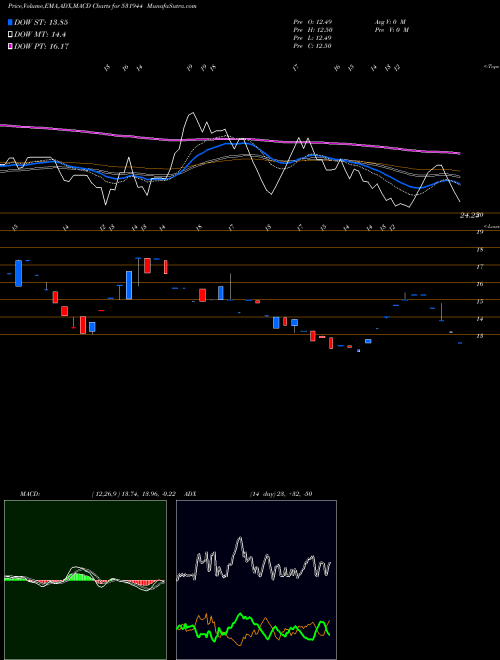Click the white DOW MT legend swatch

click(10, 35)
